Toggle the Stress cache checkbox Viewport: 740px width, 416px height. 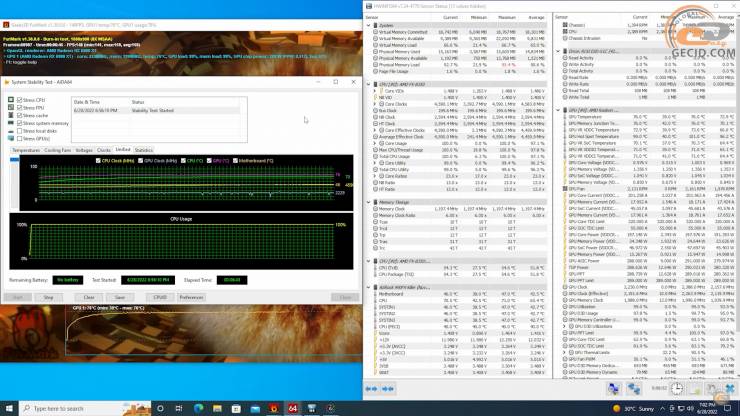19,116
